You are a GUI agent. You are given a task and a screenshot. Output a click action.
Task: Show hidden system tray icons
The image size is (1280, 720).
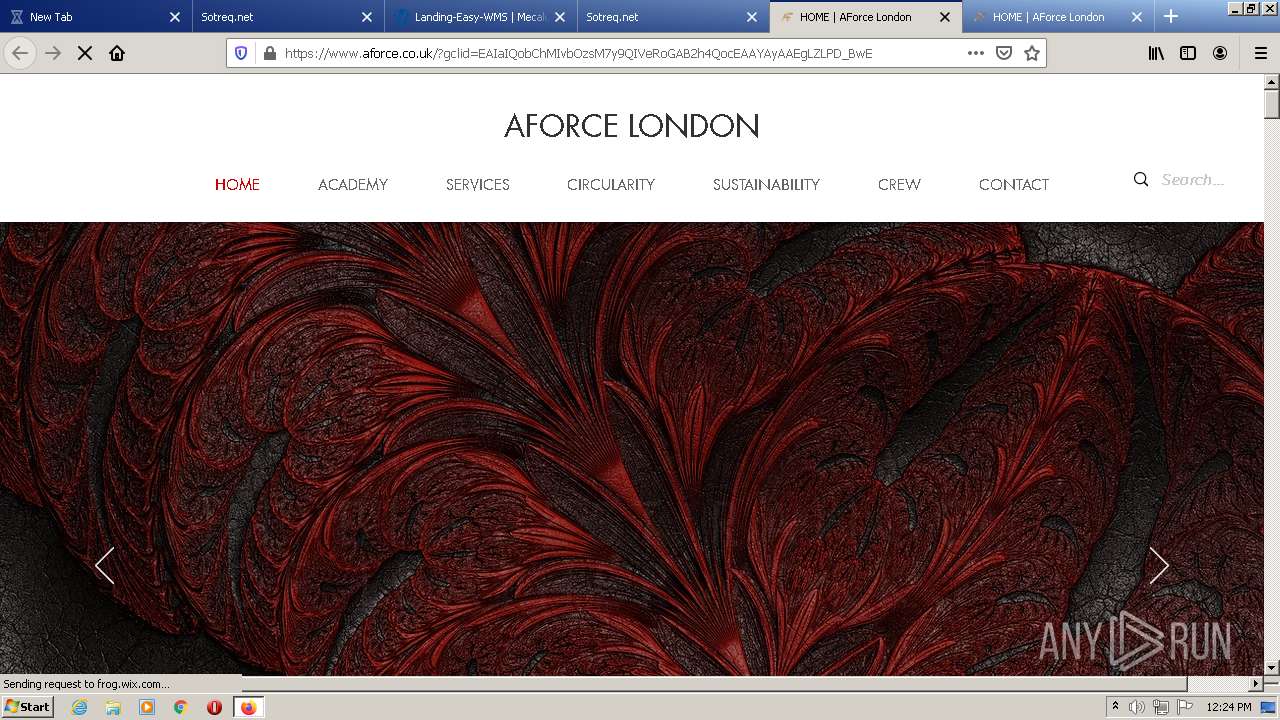tap(1115, 707)
